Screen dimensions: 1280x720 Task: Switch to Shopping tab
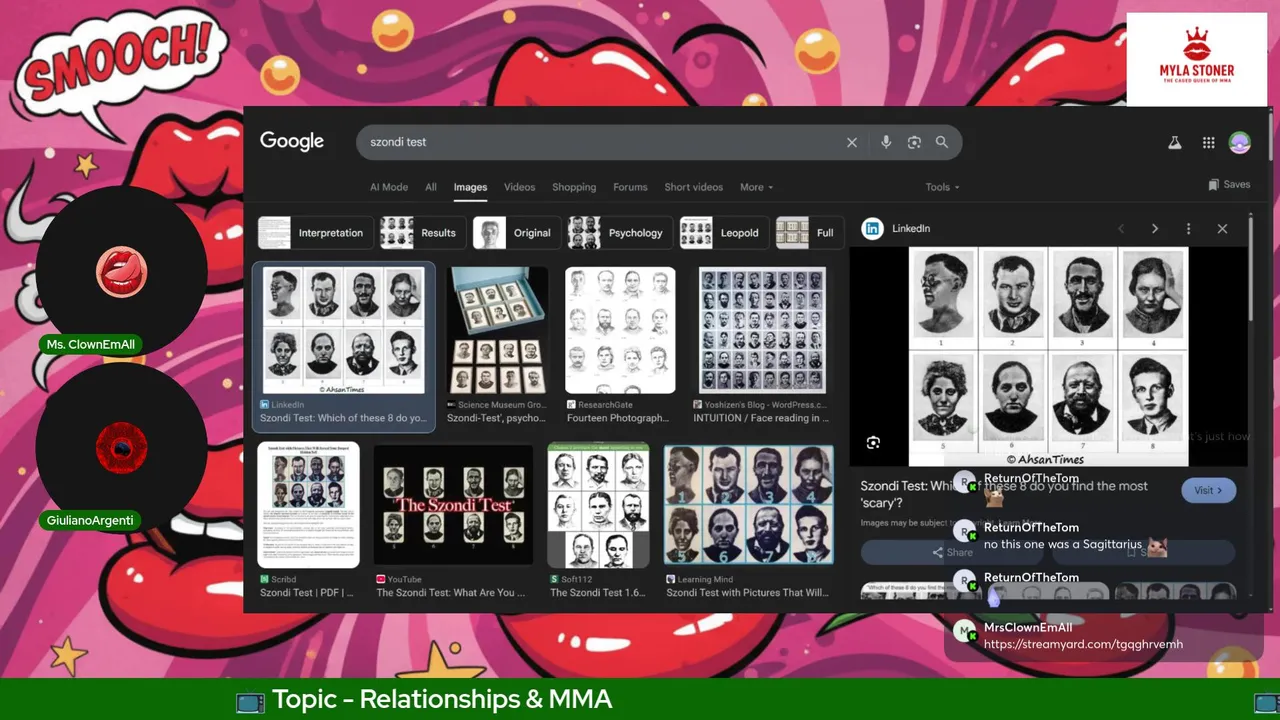tap(574, 187)
